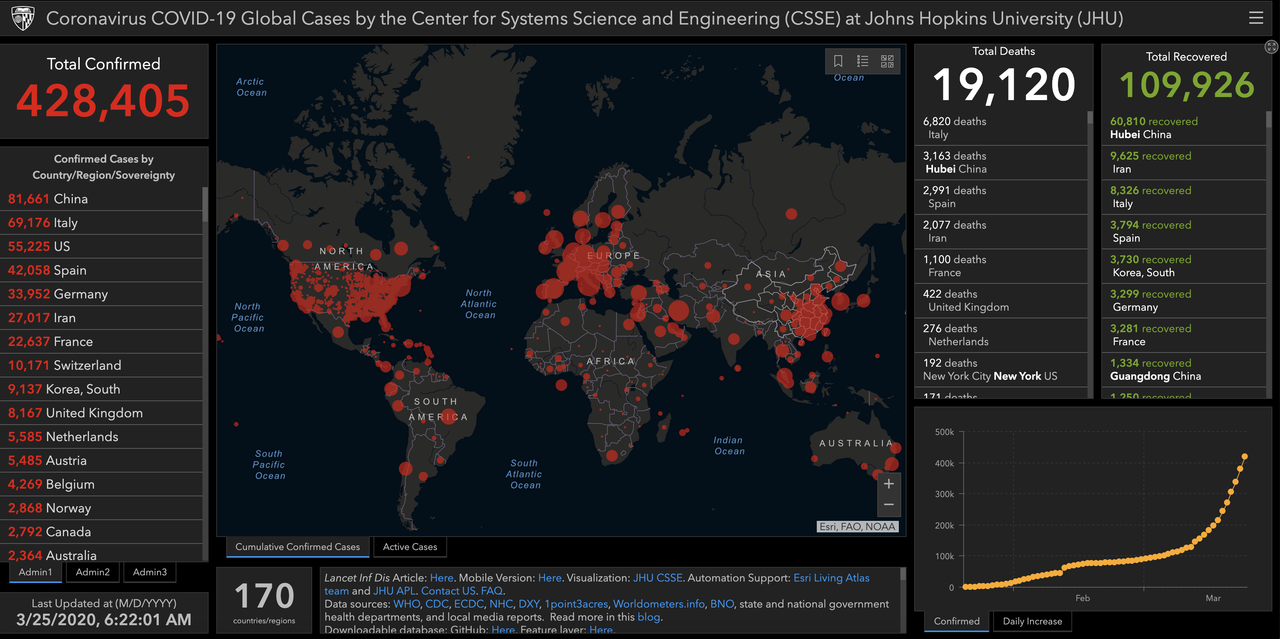Open the JHU CSSE visualization link
Image resolution: width=1280 pixels, height=639 pixels.
[657, 578]
